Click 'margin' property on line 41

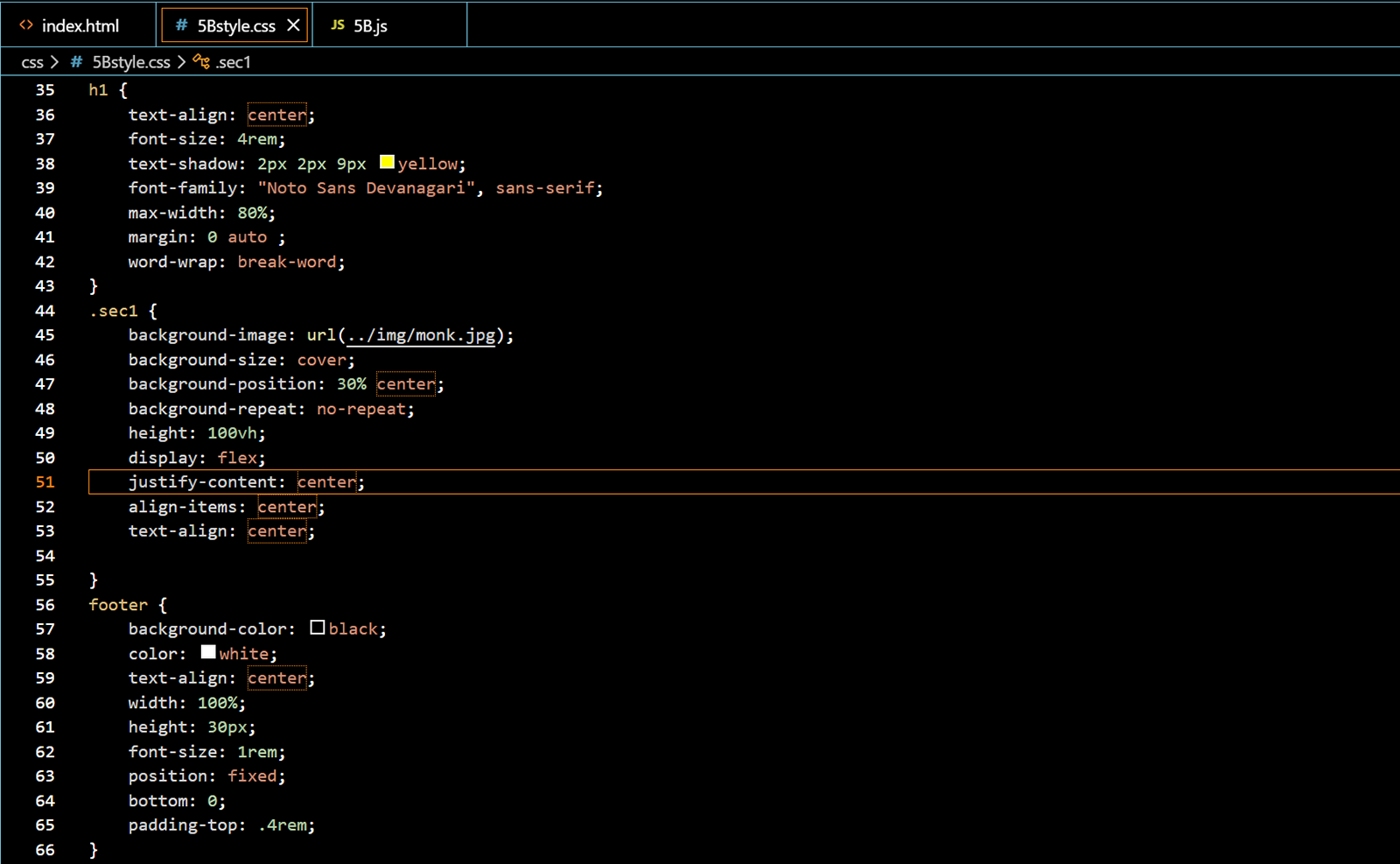coord(157,237)
